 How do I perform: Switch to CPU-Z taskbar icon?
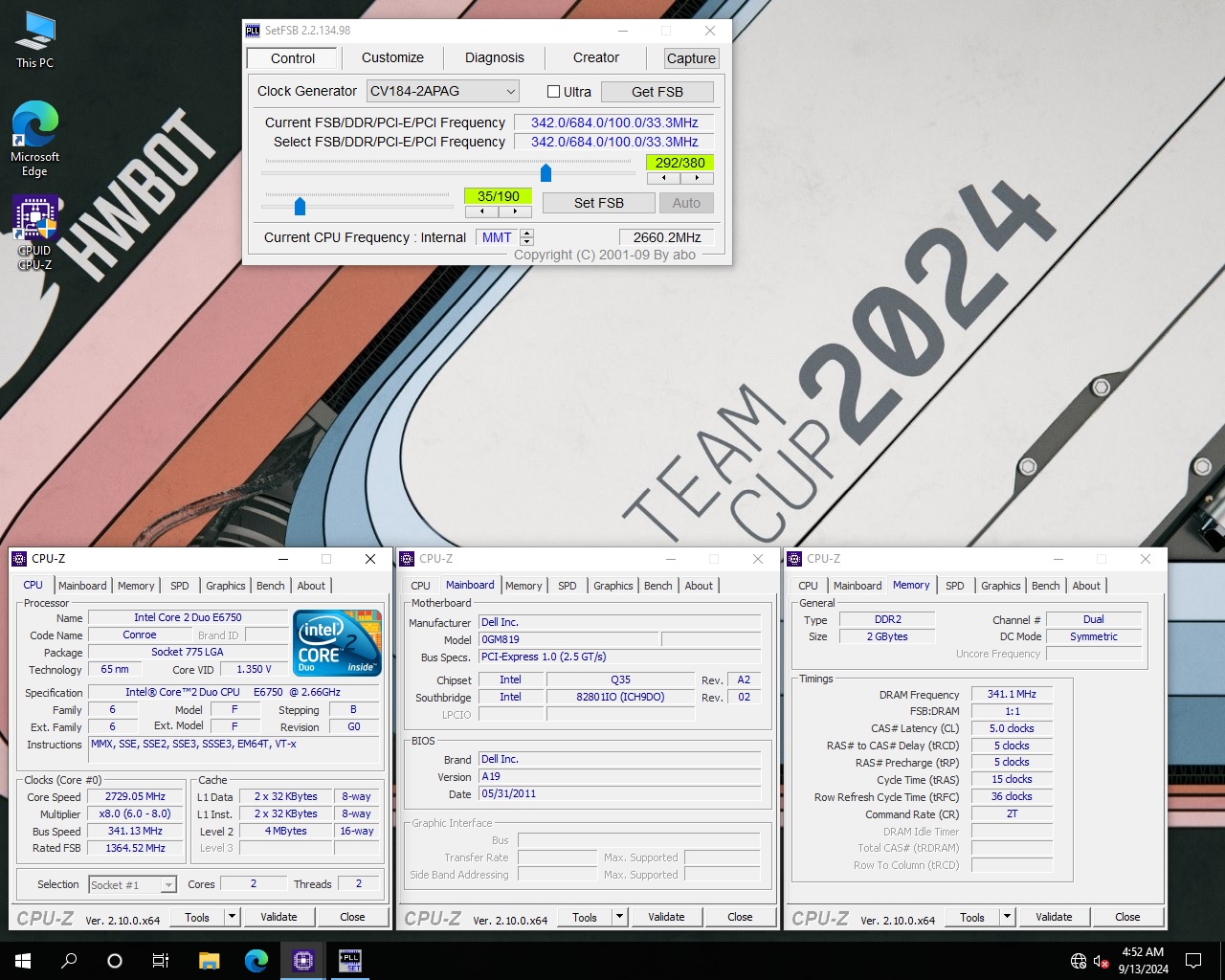click(x=303, y=960)
